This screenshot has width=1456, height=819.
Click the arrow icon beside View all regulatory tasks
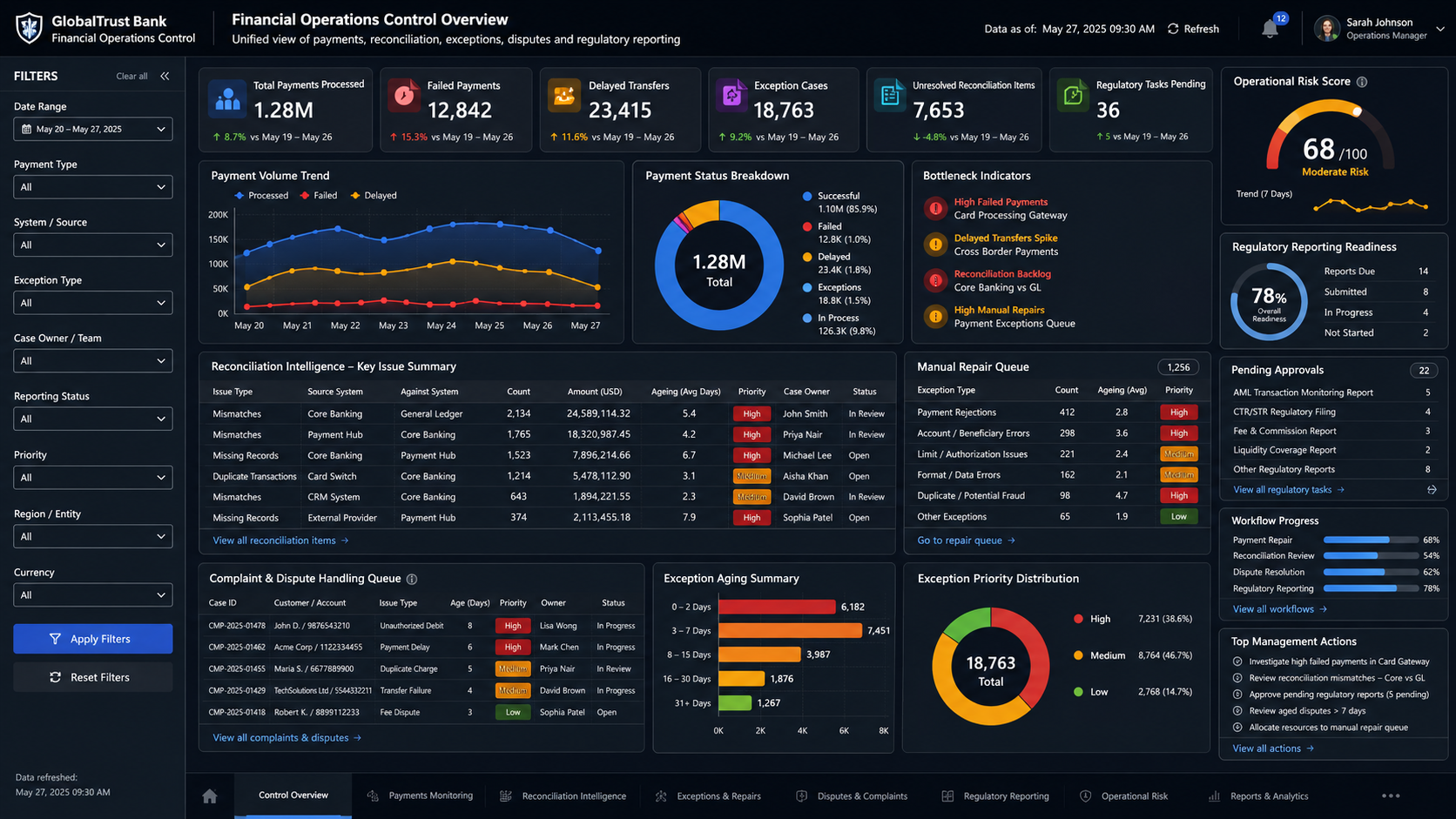(x=1432, y=490)
